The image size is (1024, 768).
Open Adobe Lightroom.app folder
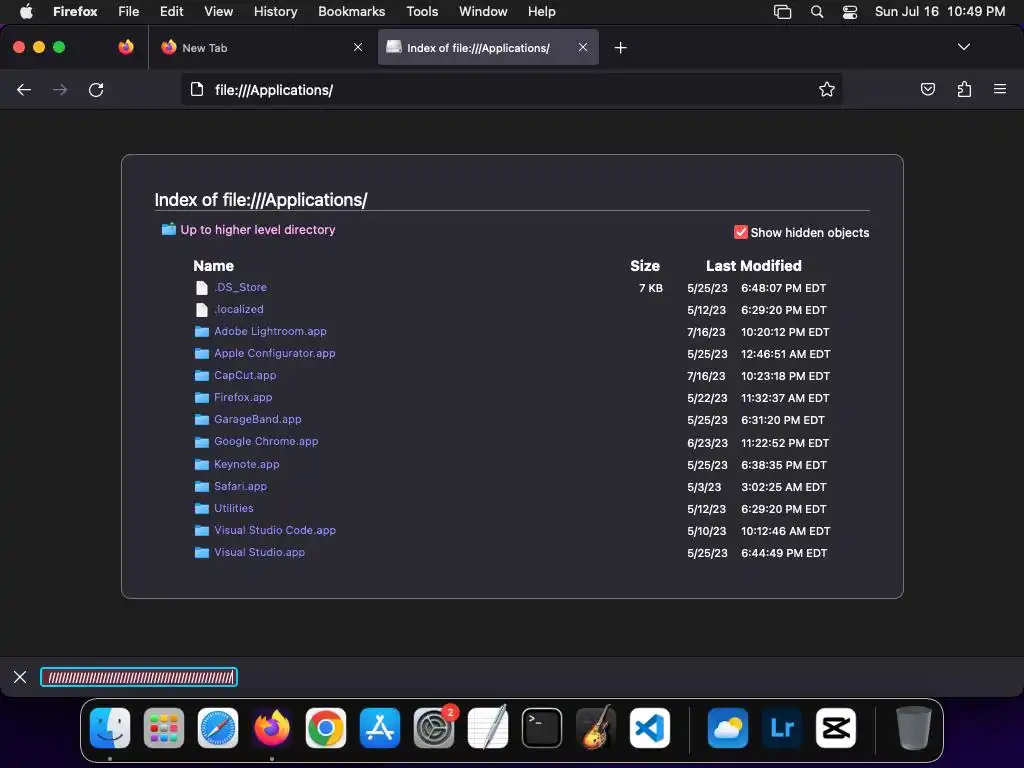(x=270, y=331)
